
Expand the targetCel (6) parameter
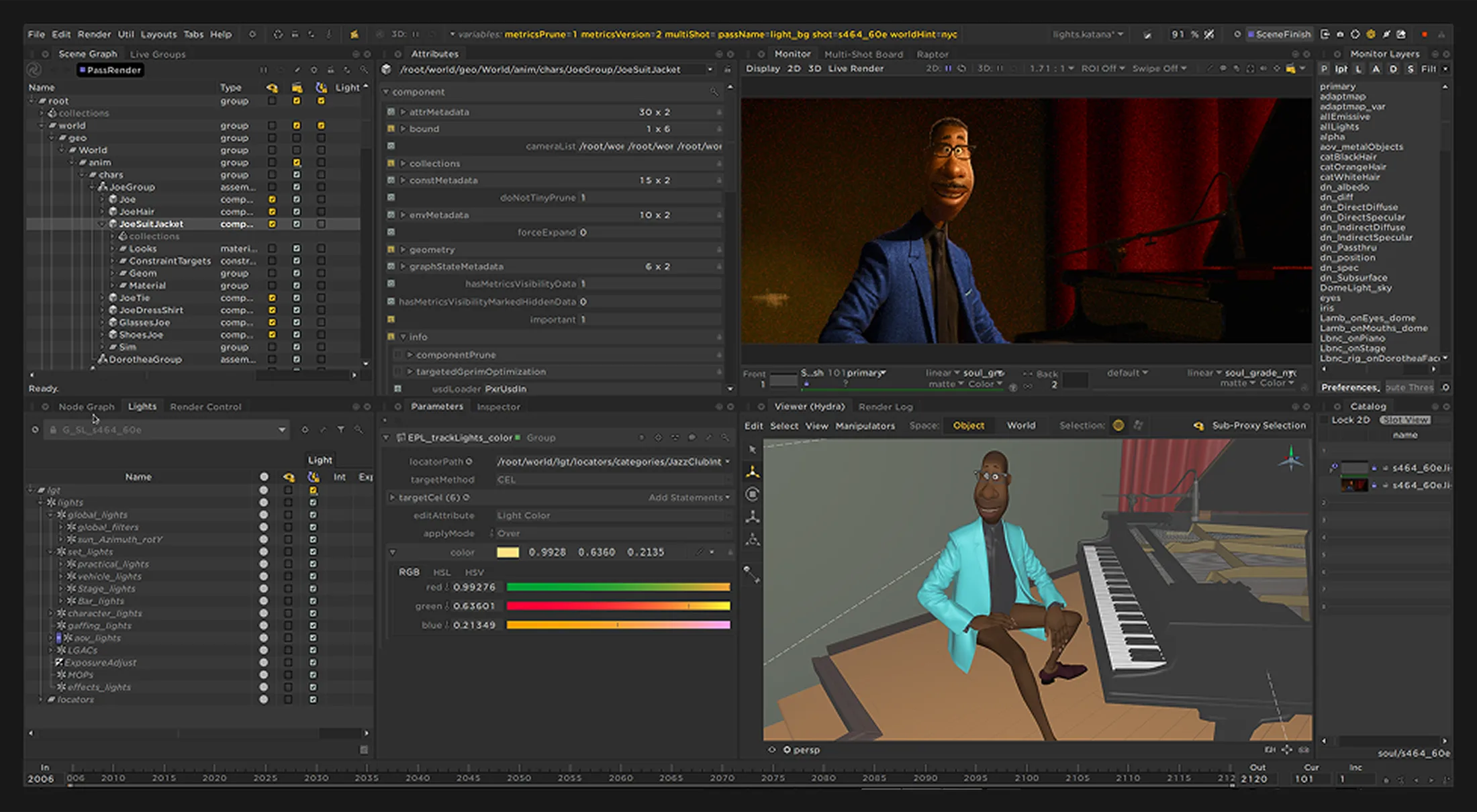(392, 497)
